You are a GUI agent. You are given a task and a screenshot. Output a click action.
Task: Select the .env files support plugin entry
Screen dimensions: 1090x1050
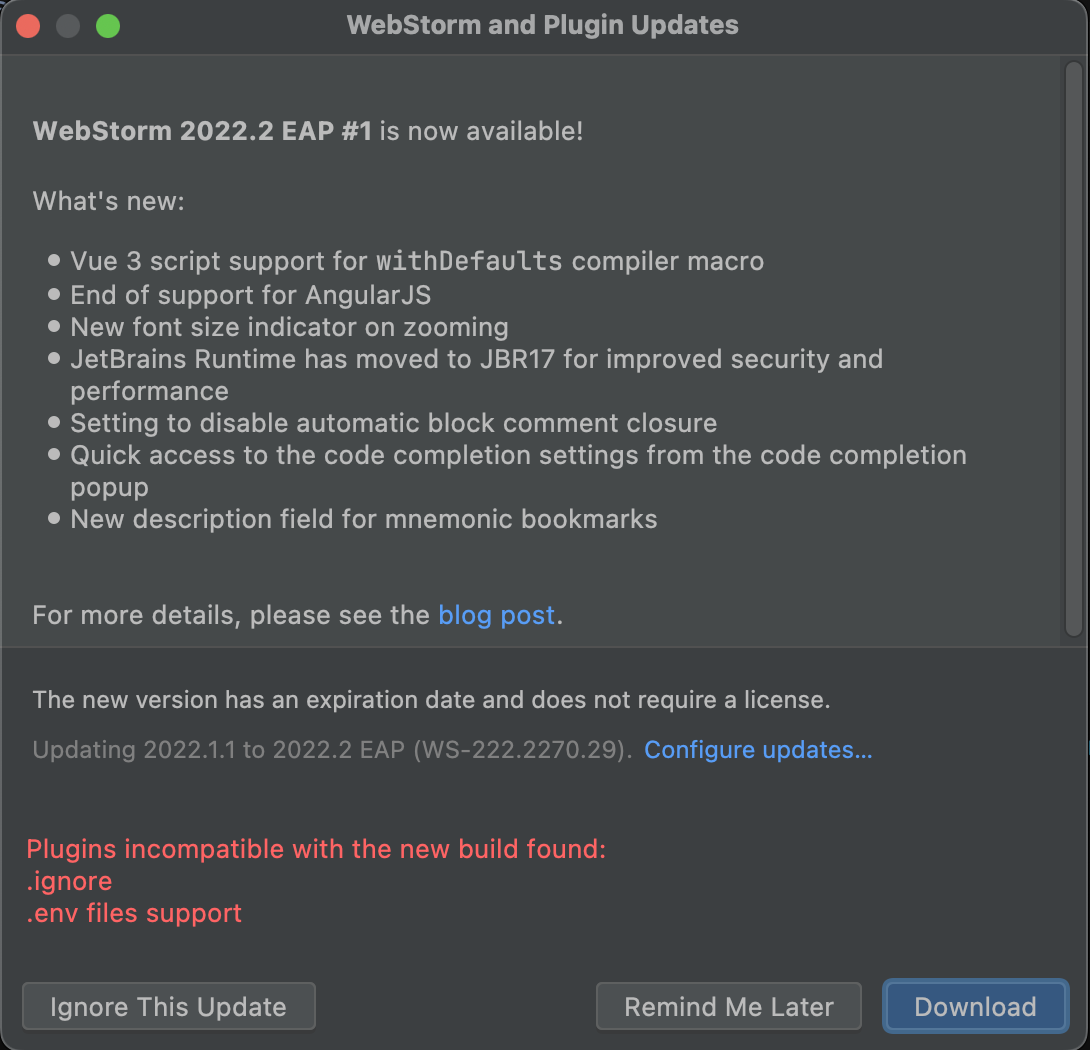[134, 913]
